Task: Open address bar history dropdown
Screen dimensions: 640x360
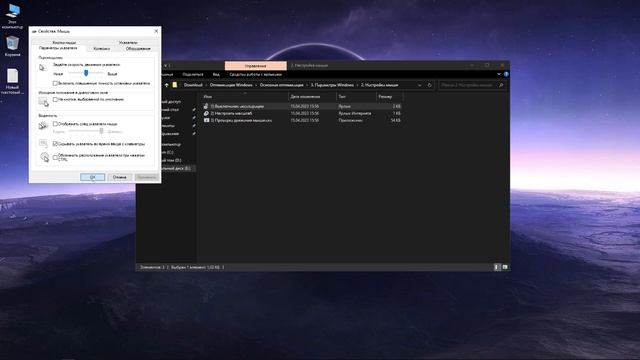Action: [420, 85]
